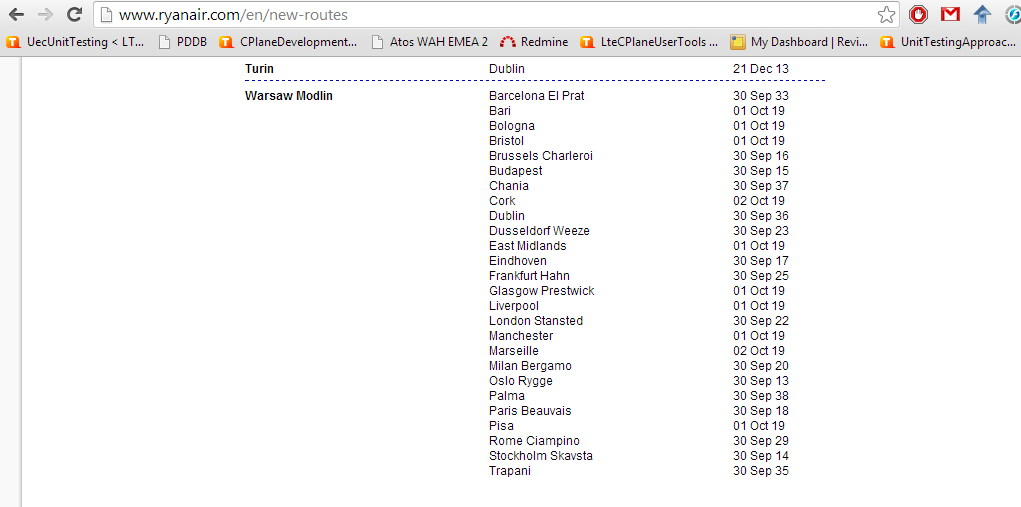Open the red stop-sign adblock extension
This screenshot has height=507, width=1021.
pyautogui.click(x=918, y=14)
